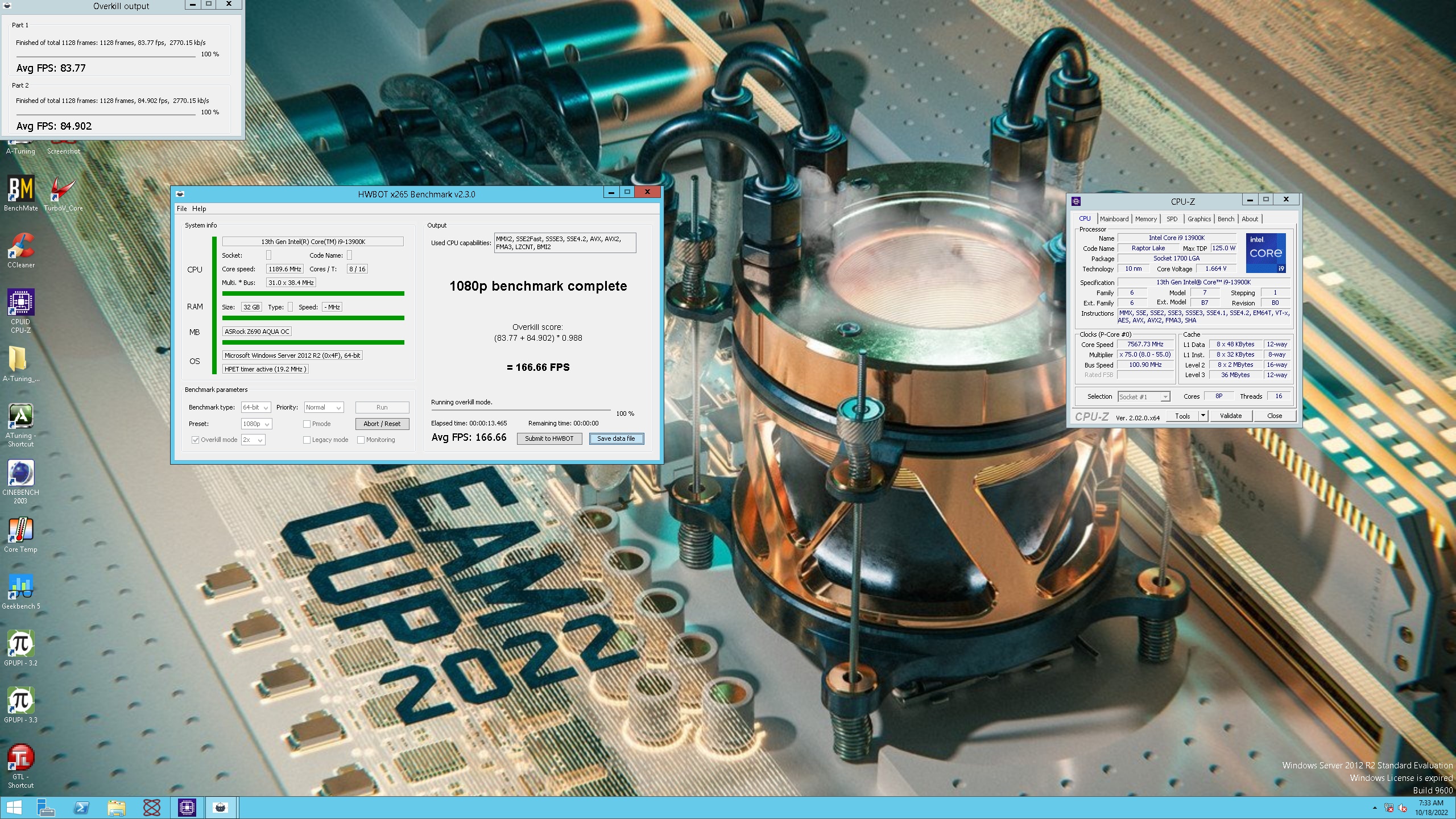The width and height of the screenshot is (1456, 819).
Task: Click the Tools button in CPU-Z
Action: [x=1182, y=416]
